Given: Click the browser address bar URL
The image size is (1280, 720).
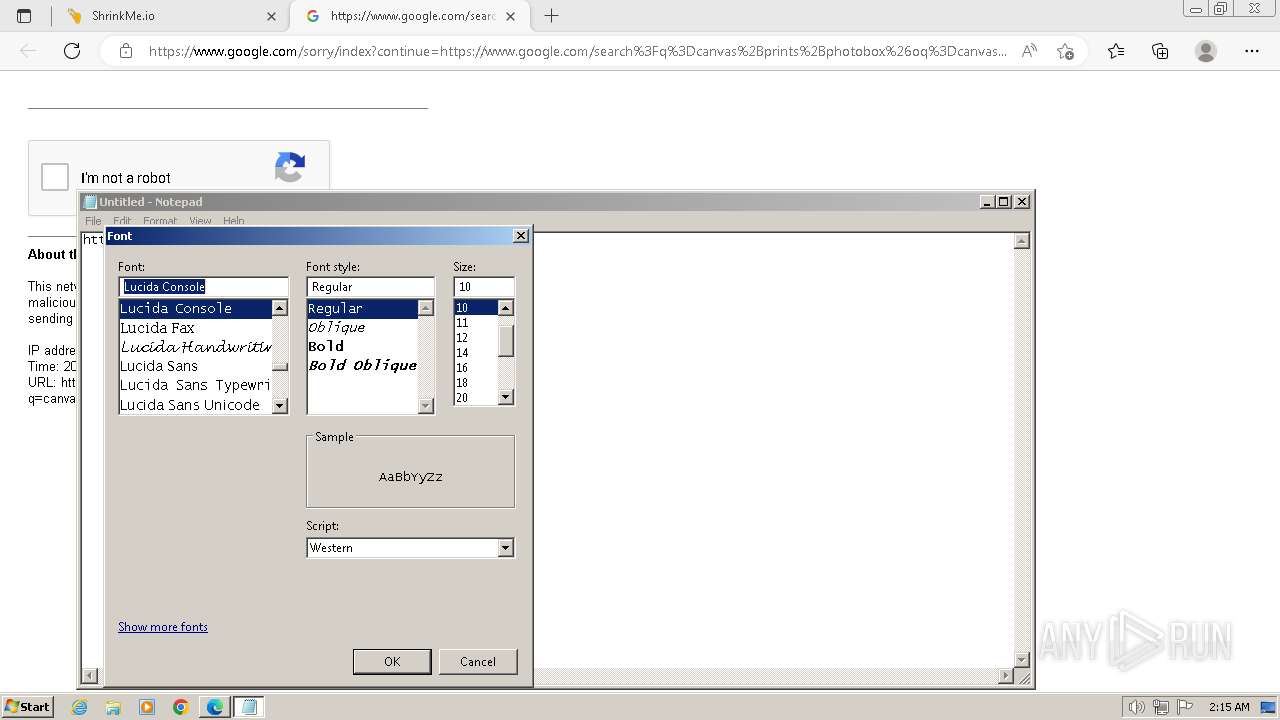Looking at the screenshot, I should coord(577,51).
